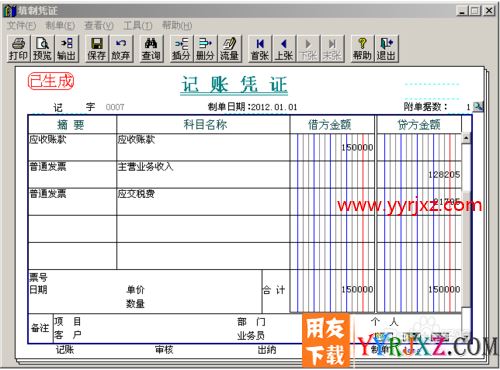Open the 工具(T) menu

pyautogui.click(x=138, y=25)
